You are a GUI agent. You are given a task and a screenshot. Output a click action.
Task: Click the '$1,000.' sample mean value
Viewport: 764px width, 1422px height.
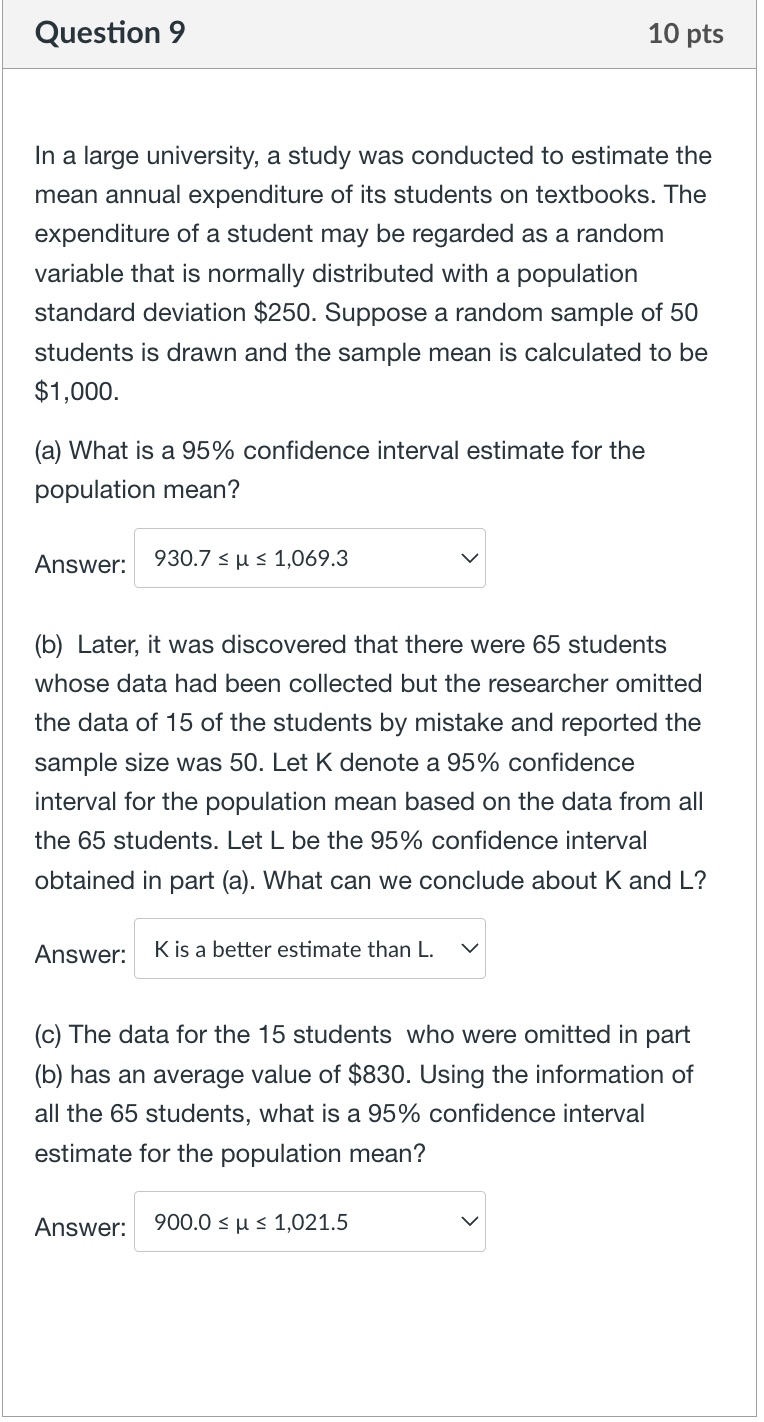77,392
